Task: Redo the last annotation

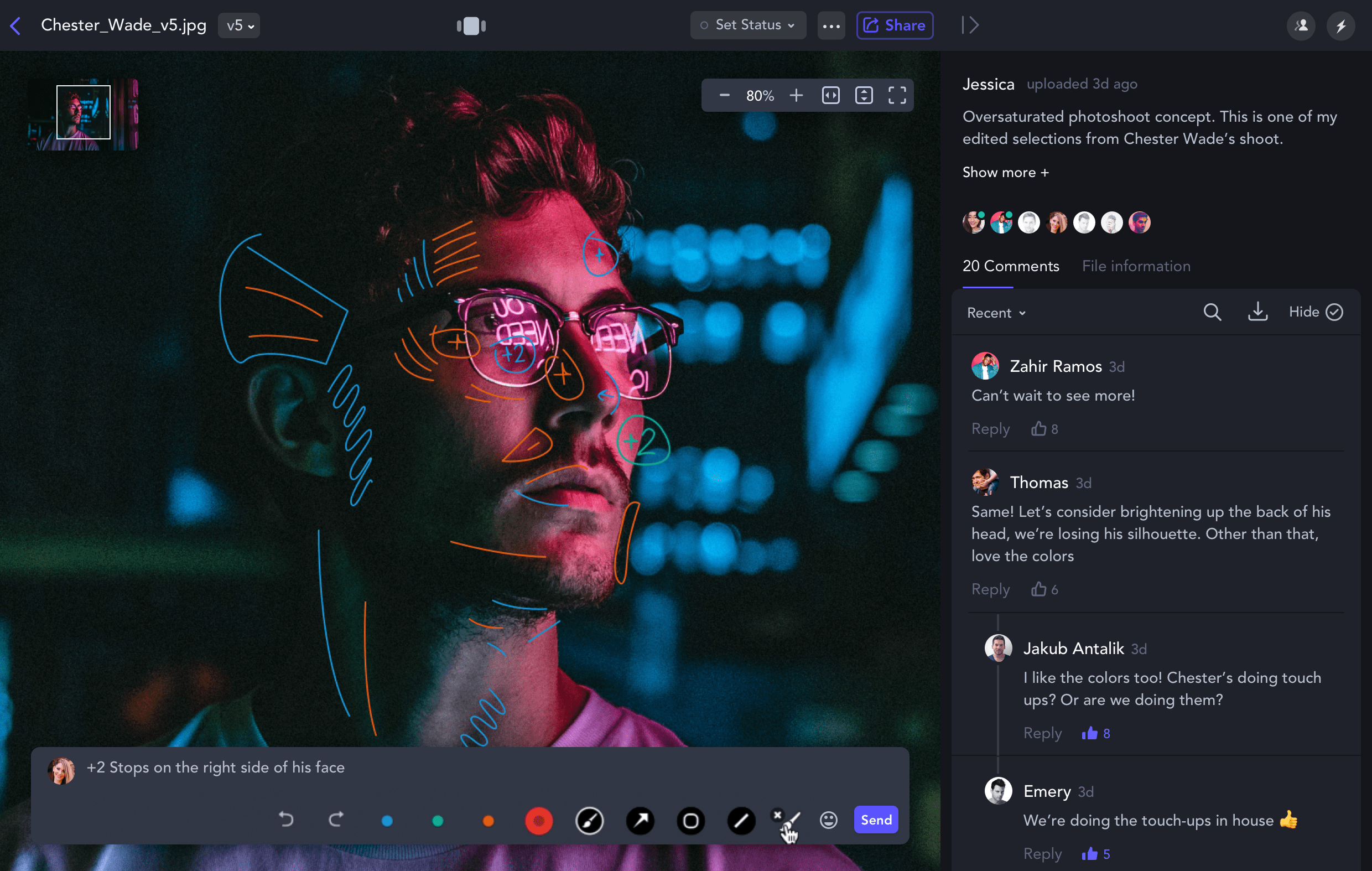Action: (336, 820)
